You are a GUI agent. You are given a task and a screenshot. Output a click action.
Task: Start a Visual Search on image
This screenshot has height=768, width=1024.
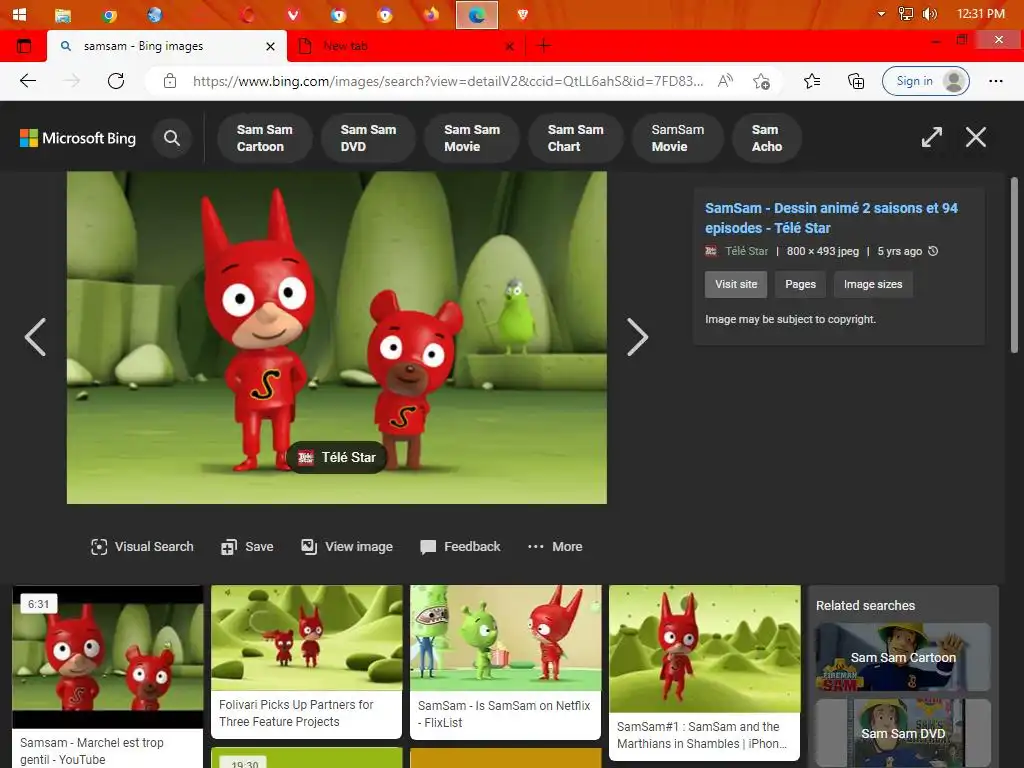coord(142,547)
